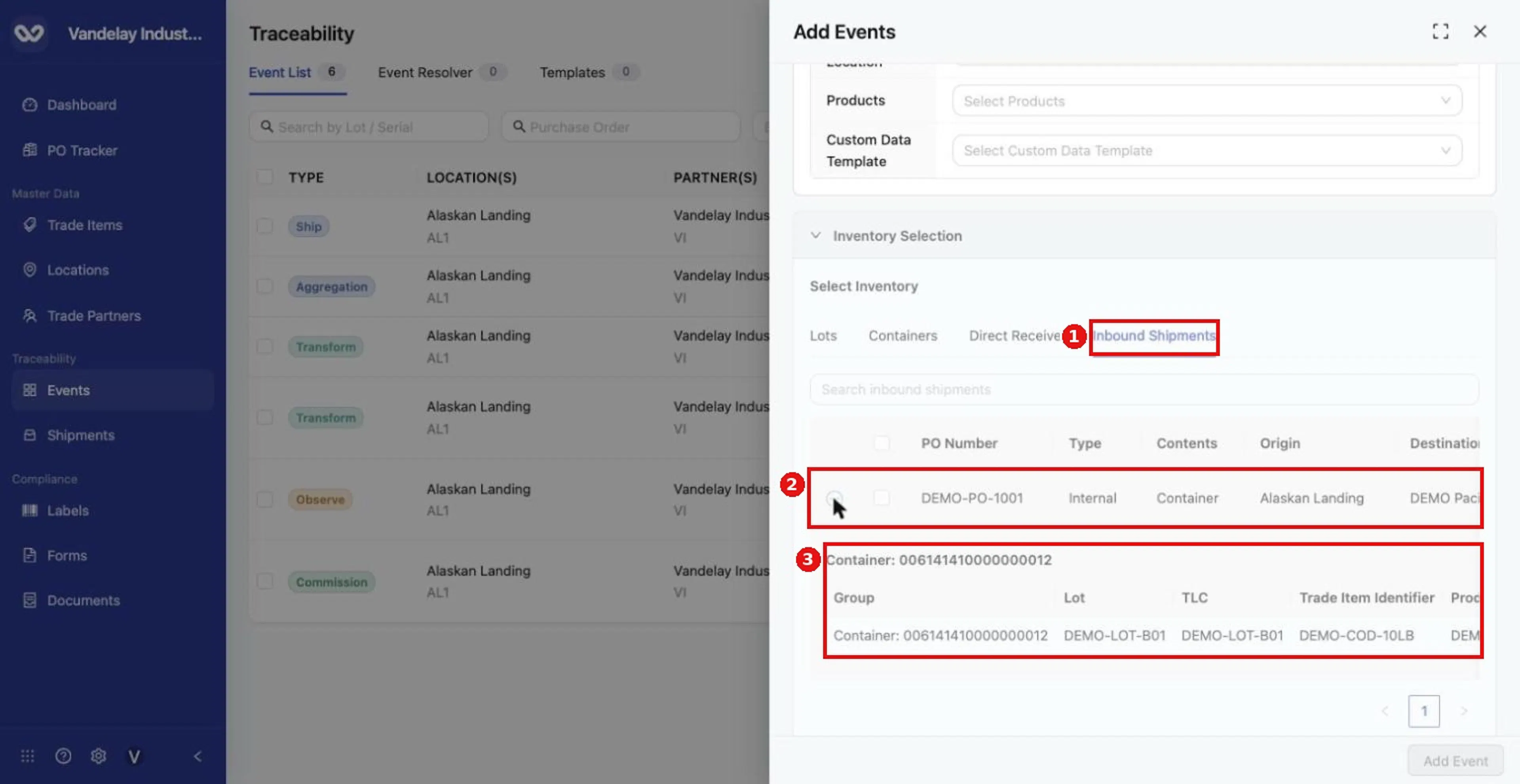The image size is (1520, 784).
Task: Open the Select Products dropdown
Action: 1206,101
